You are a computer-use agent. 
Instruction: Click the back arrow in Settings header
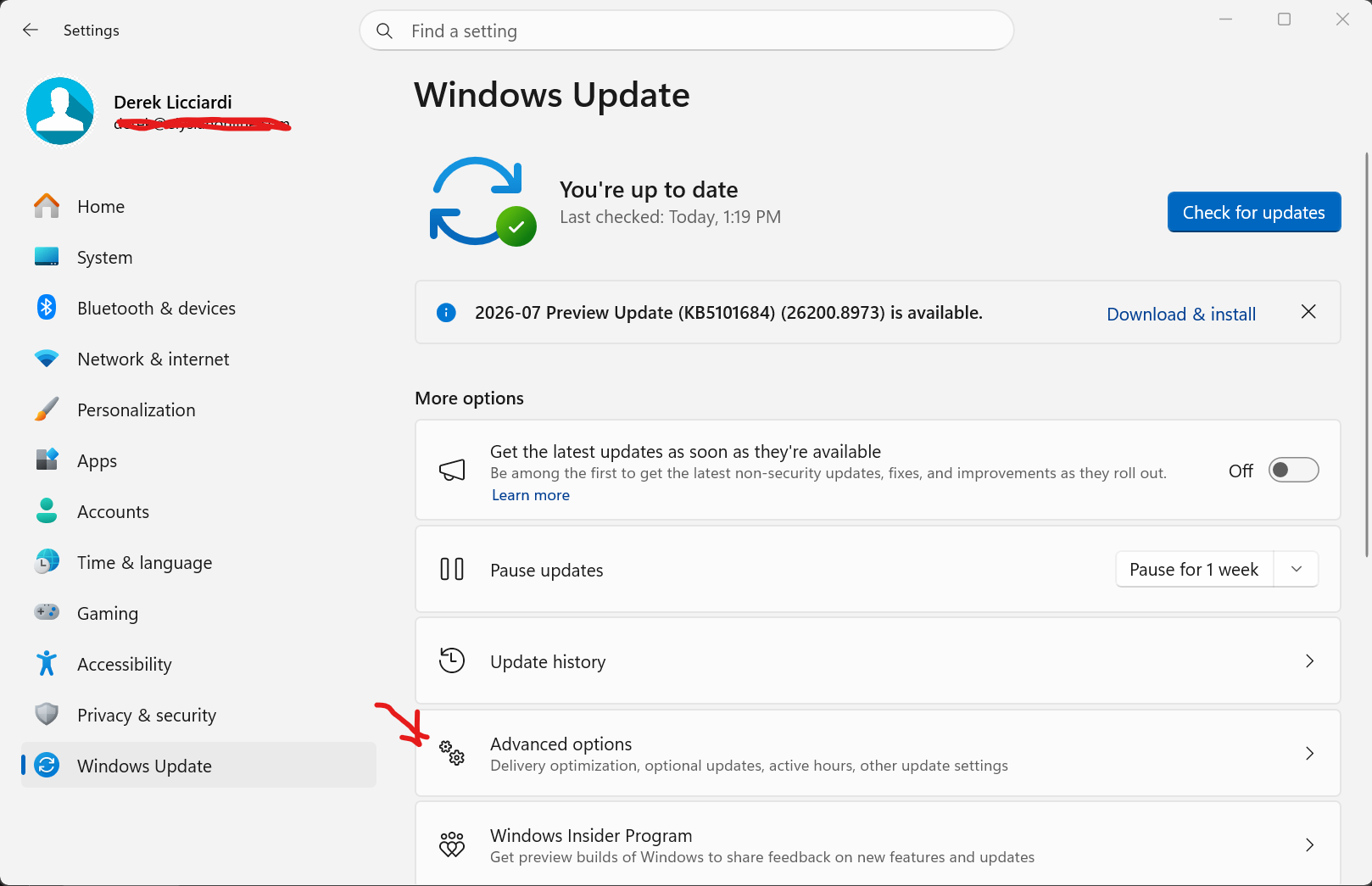tap(31, 31)
